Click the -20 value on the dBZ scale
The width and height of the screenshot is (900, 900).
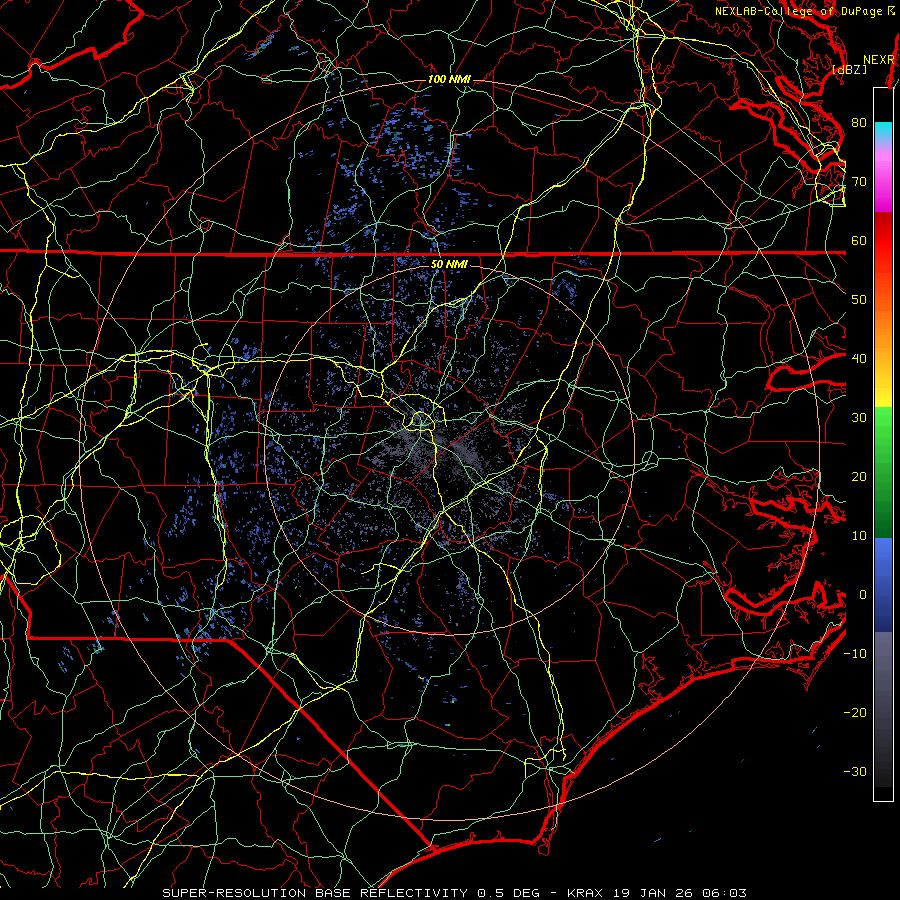pyautogui.click(x=855, y=713)
